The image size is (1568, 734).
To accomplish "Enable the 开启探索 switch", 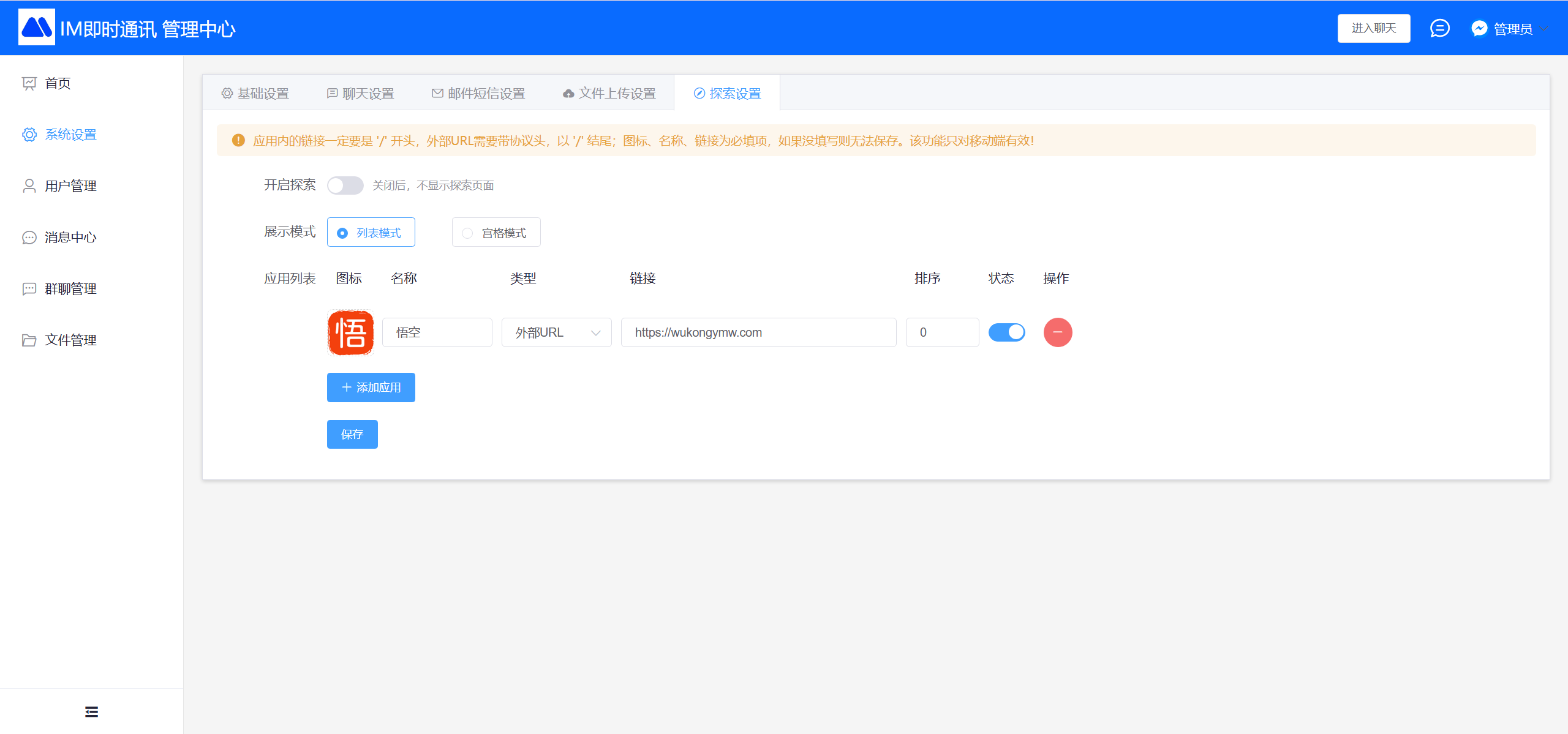I will 345,185.
